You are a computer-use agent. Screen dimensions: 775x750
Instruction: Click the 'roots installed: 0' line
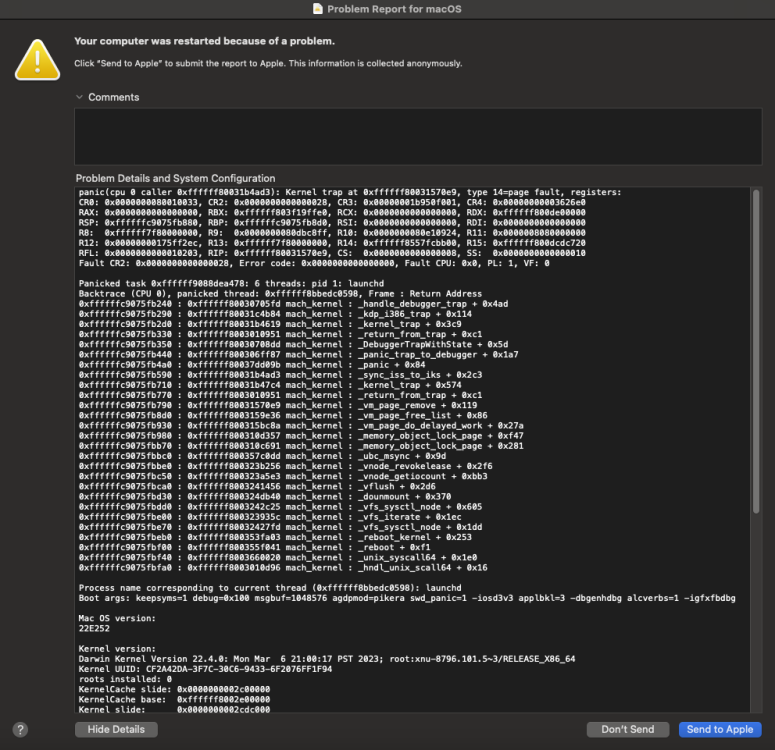pyautogui.click(x=125, y=679)
